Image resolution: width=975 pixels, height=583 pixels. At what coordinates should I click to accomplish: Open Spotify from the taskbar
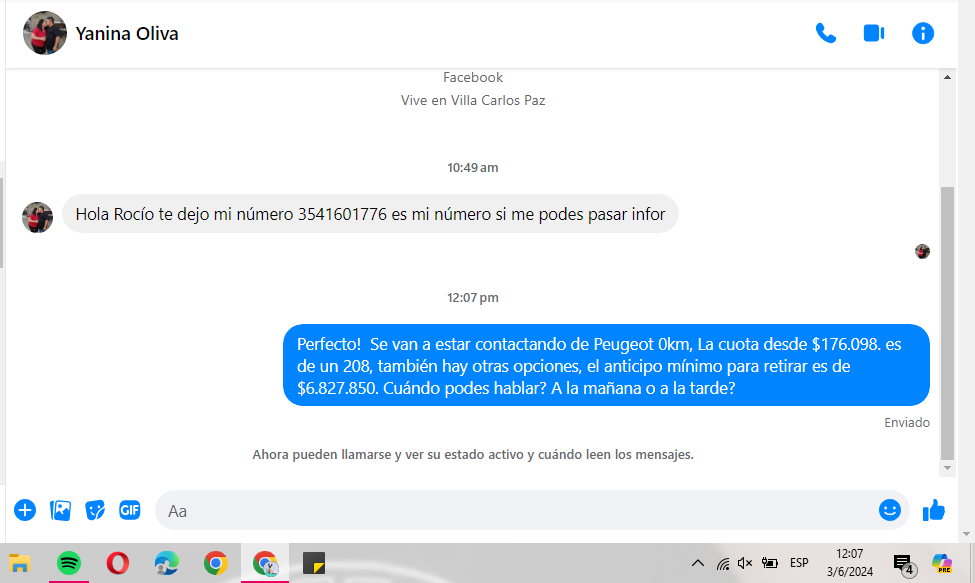[x=69, y=563]
